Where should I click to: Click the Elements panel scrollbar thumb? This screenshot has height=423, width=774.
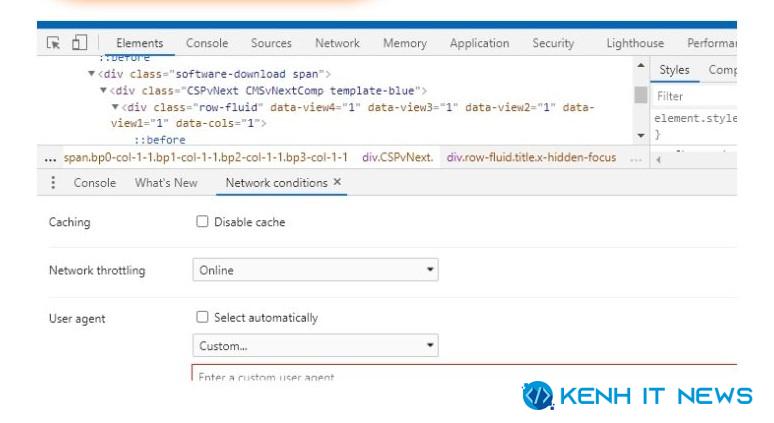pyautogui.click(x=641, y=94)
